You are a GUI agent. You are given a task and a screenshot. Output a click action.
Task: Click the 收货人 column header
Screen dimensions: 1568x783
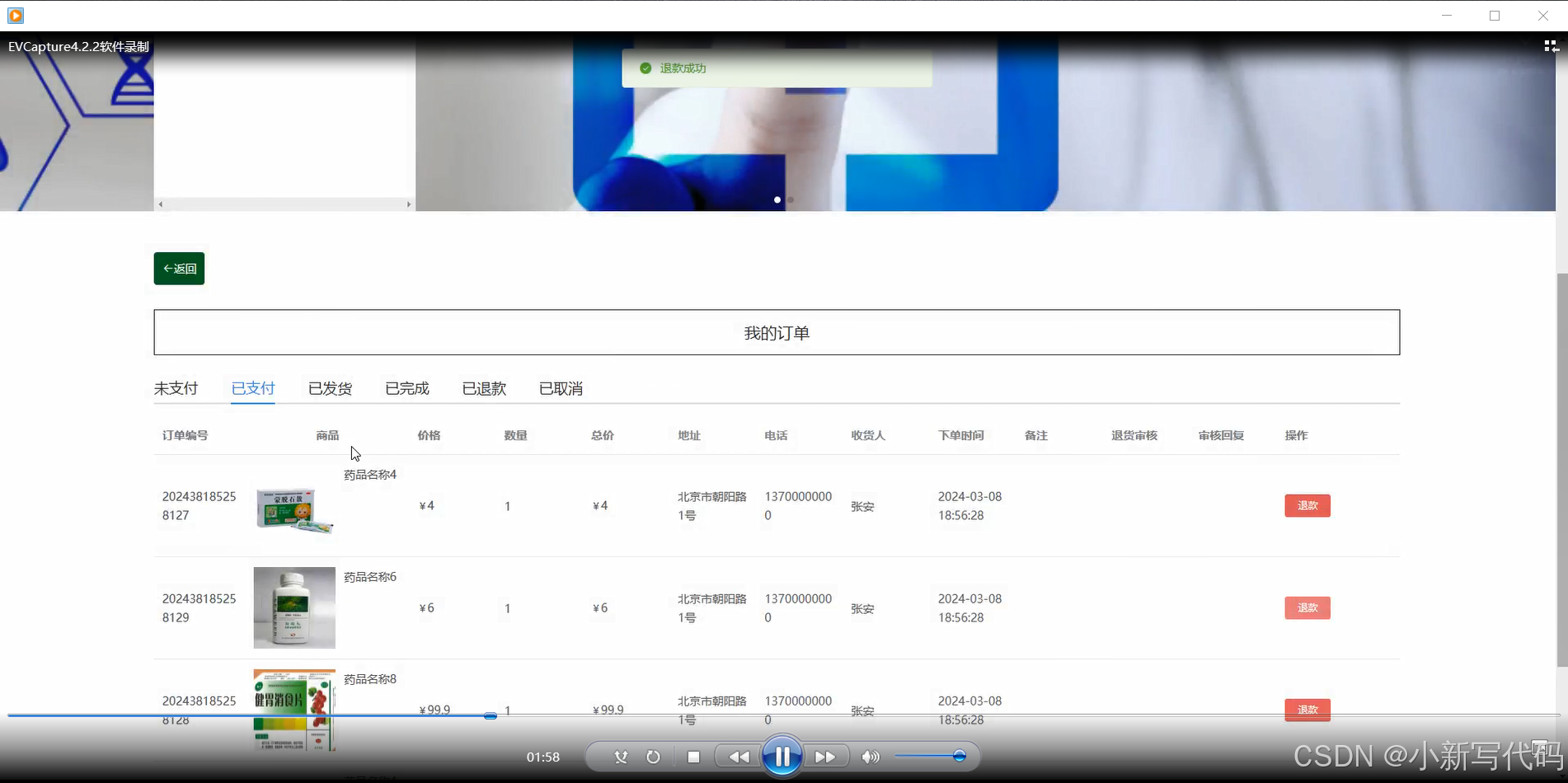(x=868, y=435)
